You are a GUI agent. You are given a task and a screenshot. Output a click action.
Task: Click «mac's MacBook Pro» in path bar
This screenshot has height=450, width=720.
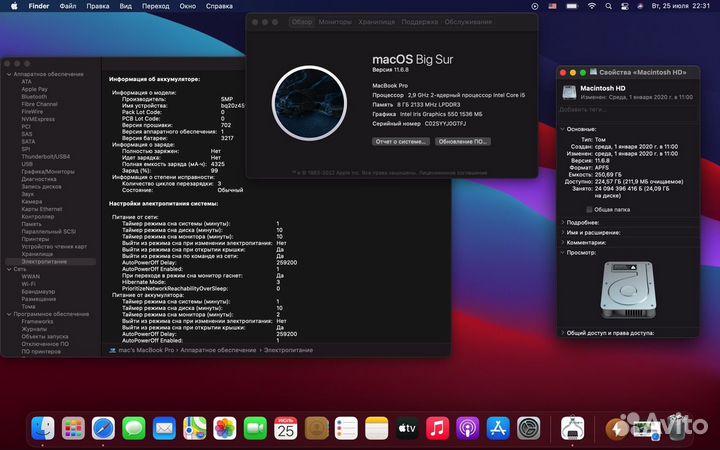(x=146, y=350)
